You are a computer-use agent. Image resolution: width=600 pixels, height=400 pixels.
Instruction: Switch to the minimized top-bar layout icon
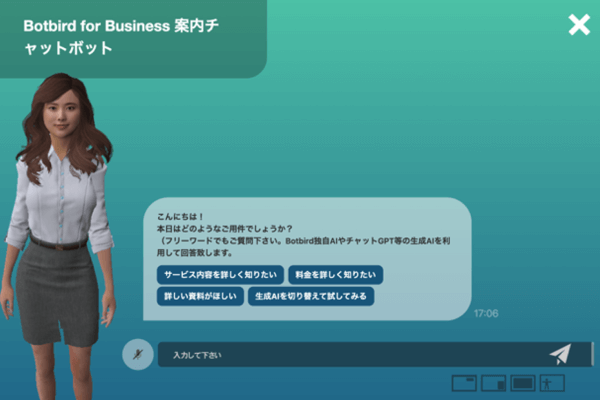[x=464, y=383]
